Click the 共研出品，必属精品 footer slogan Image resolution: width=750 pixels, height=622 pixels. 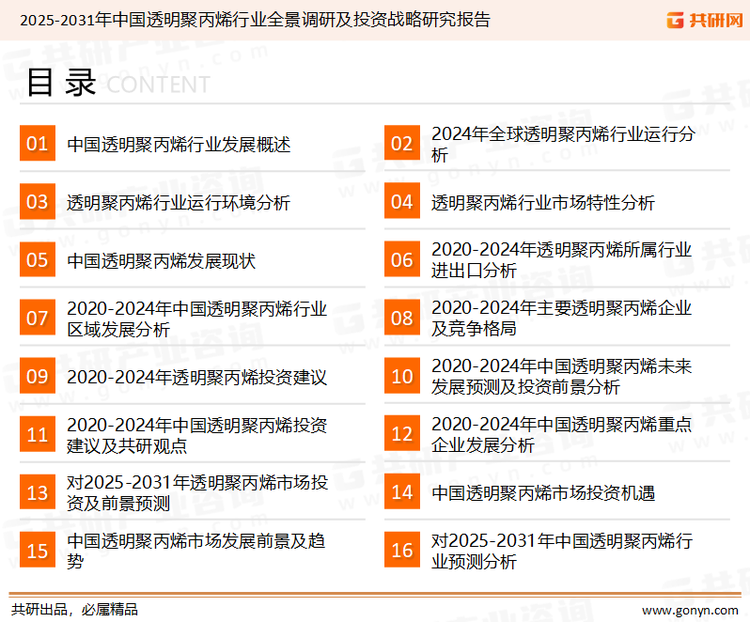pyautogui.click(x=75, y=610)
